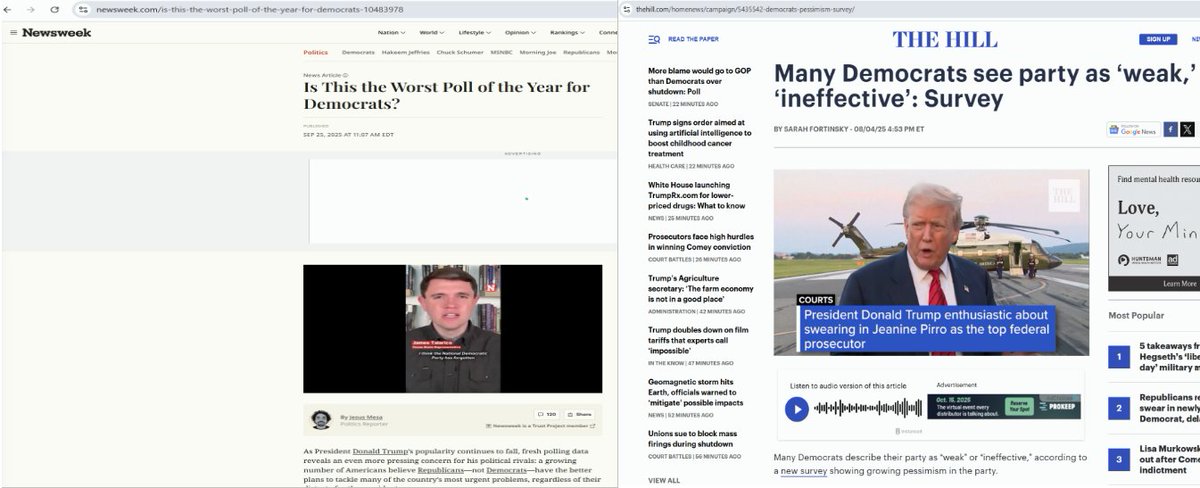Open Hakeem Jeffries topic link

(x=405, y=52)
